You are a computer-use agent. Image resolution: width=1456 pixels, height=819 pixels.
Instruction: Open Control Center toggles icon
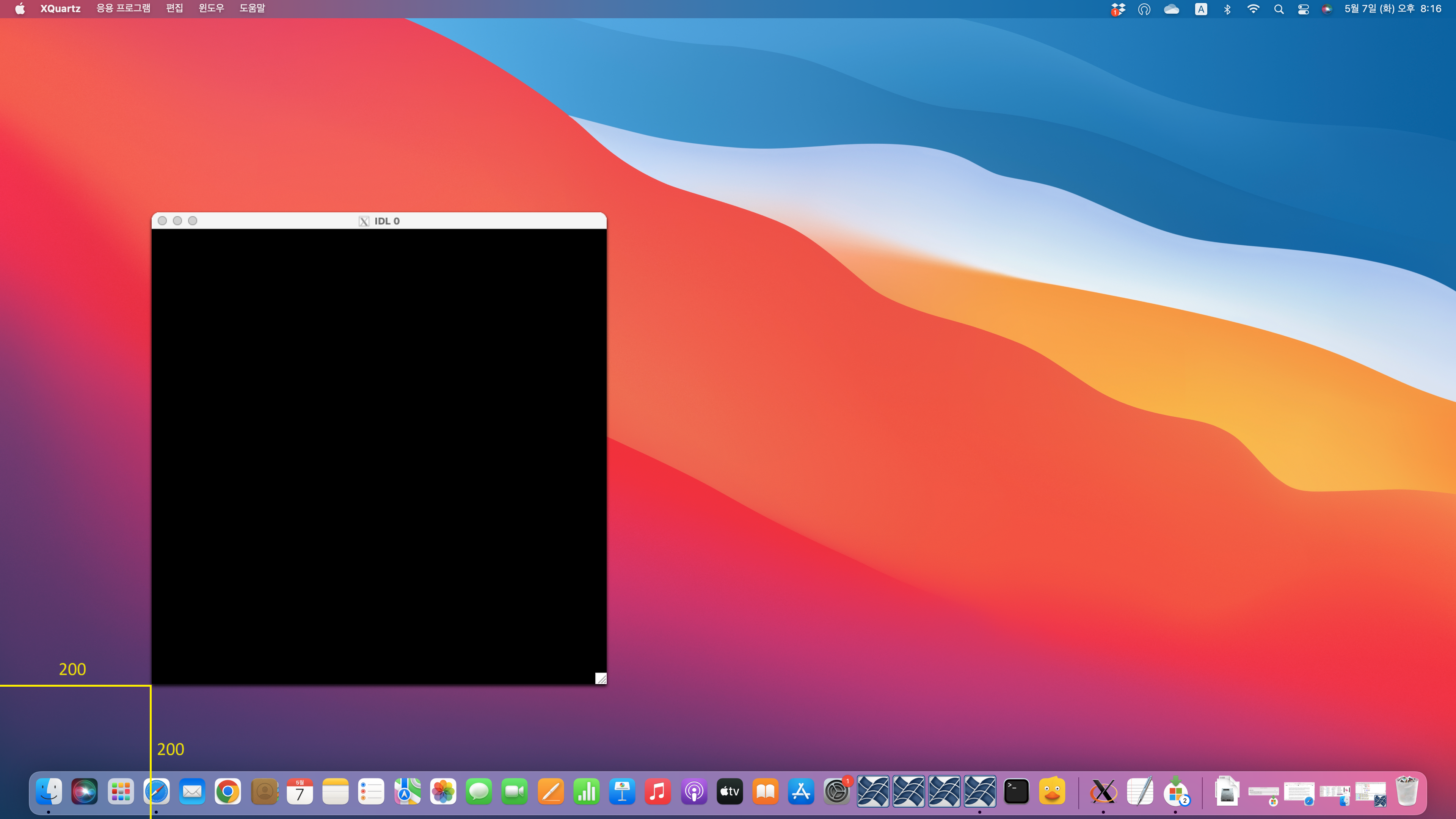(1304, 9)
